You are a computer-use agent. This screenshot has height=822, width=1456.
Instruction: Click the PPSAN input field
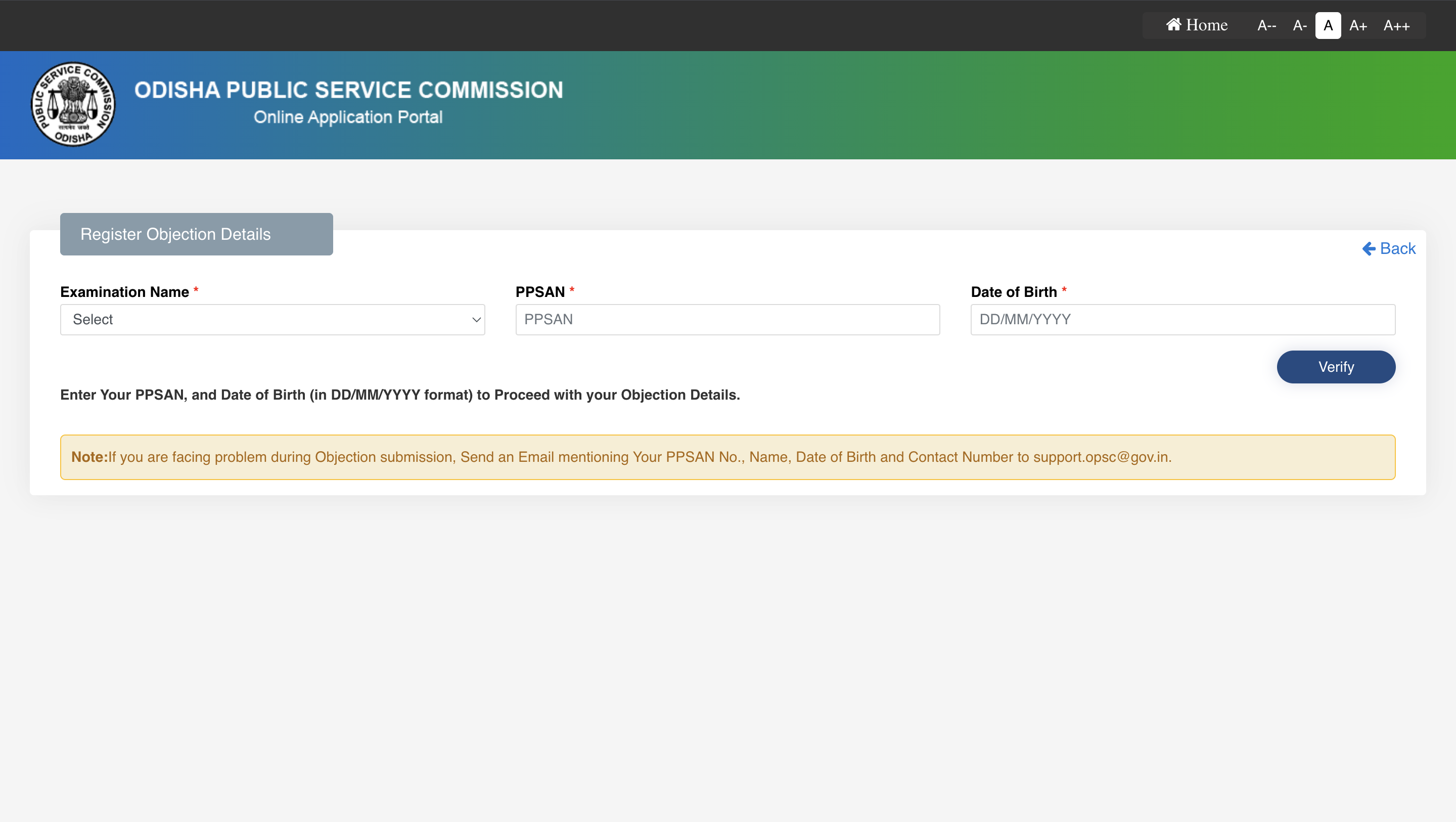[727, 320]
